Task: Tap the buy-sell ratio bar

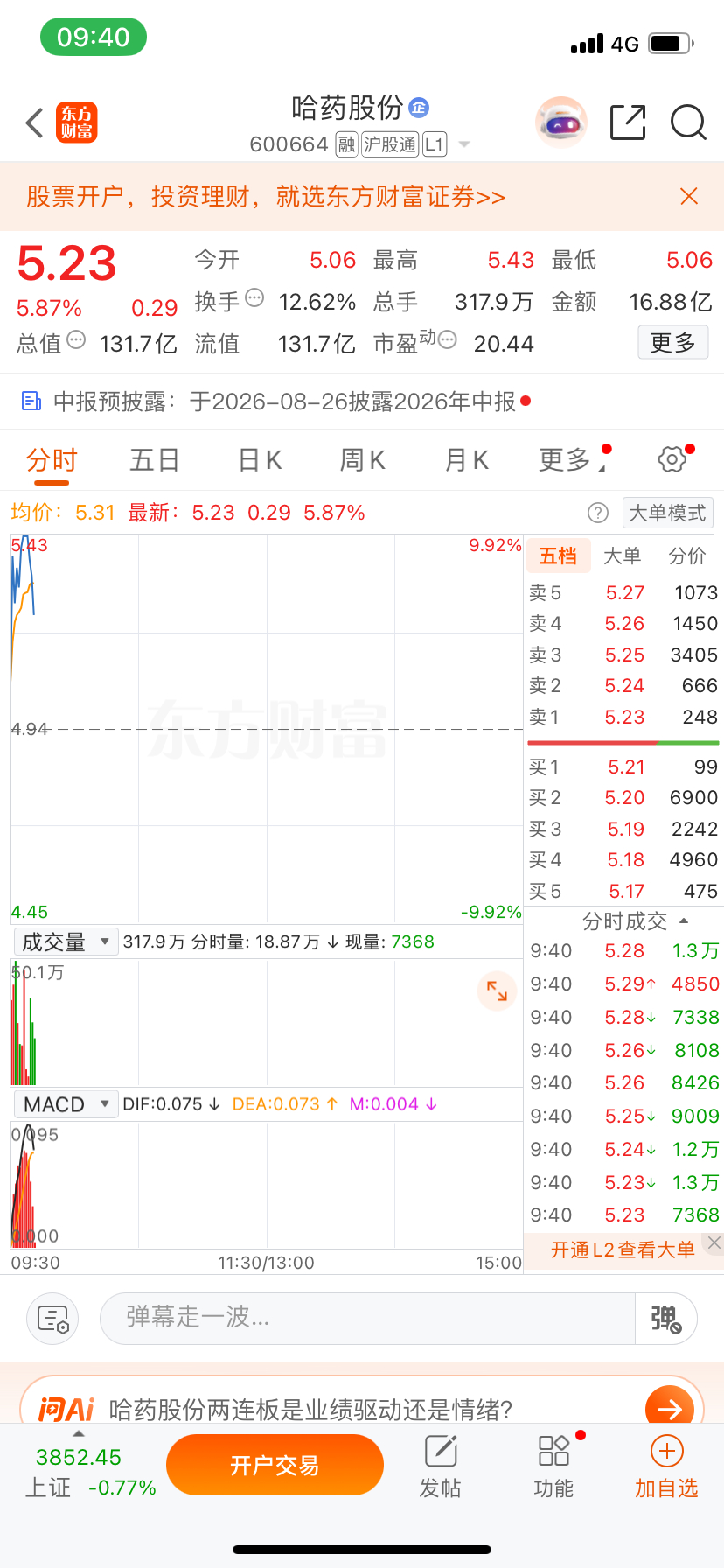Action: [623, 743]
